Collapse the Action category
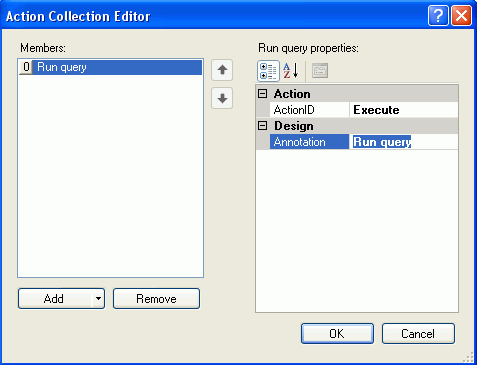 tap(263, 94)
